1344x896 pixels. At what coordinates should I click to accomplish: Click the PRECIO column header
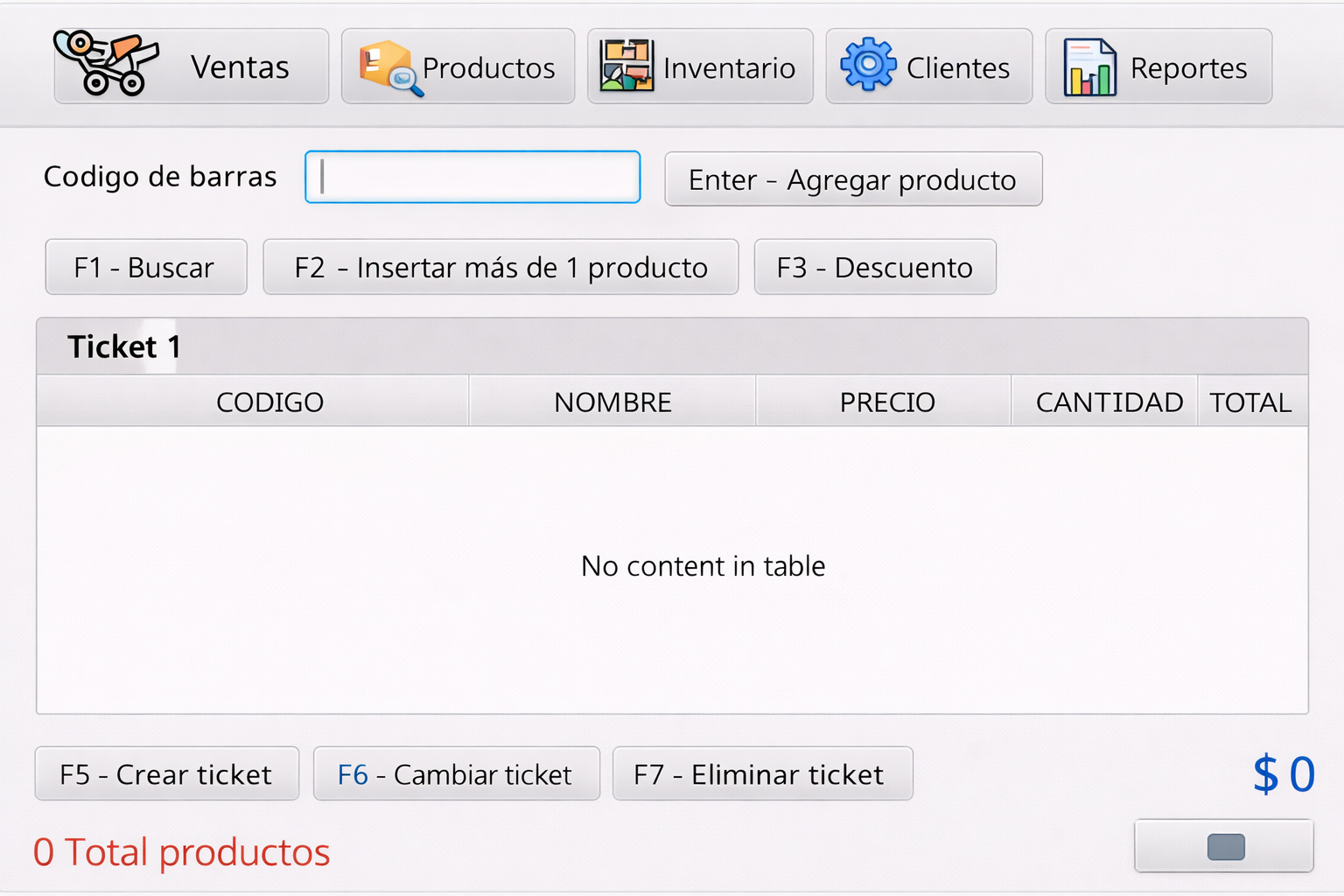click(886, 402)
